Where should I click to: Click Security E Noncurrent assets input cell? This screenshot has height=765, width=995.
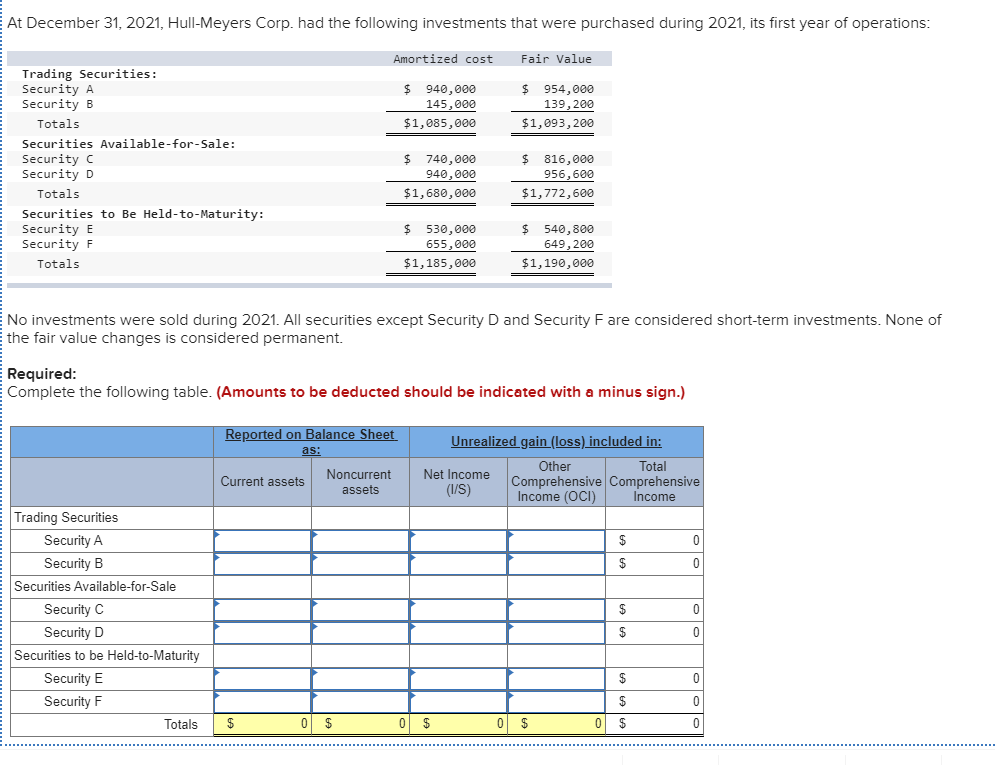coord(360,679)
